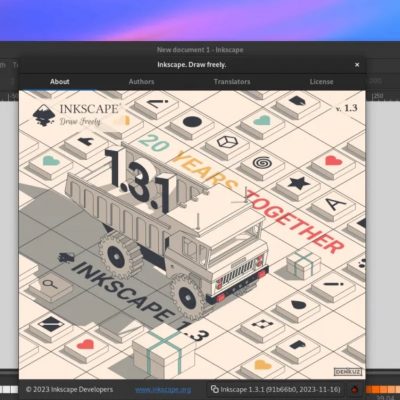Switch to the Authors tab
This screenshot has width=400, height=400.
[x=141, y=82]
